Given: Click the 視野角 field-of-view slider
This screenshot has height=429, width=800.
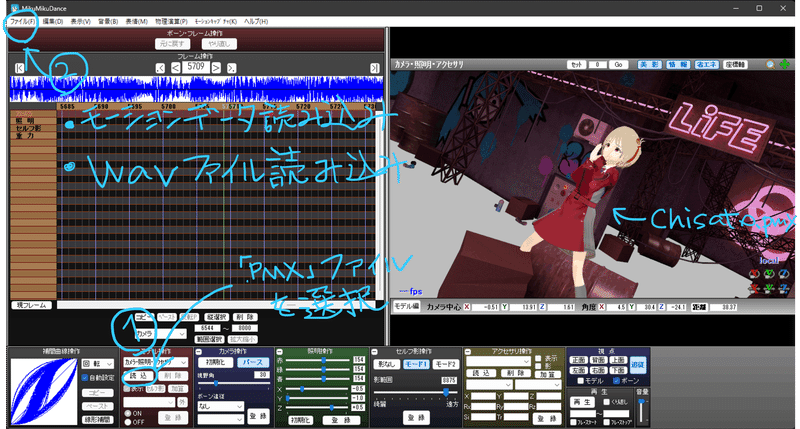Looking at the screenshot, I should pos(233,383).
